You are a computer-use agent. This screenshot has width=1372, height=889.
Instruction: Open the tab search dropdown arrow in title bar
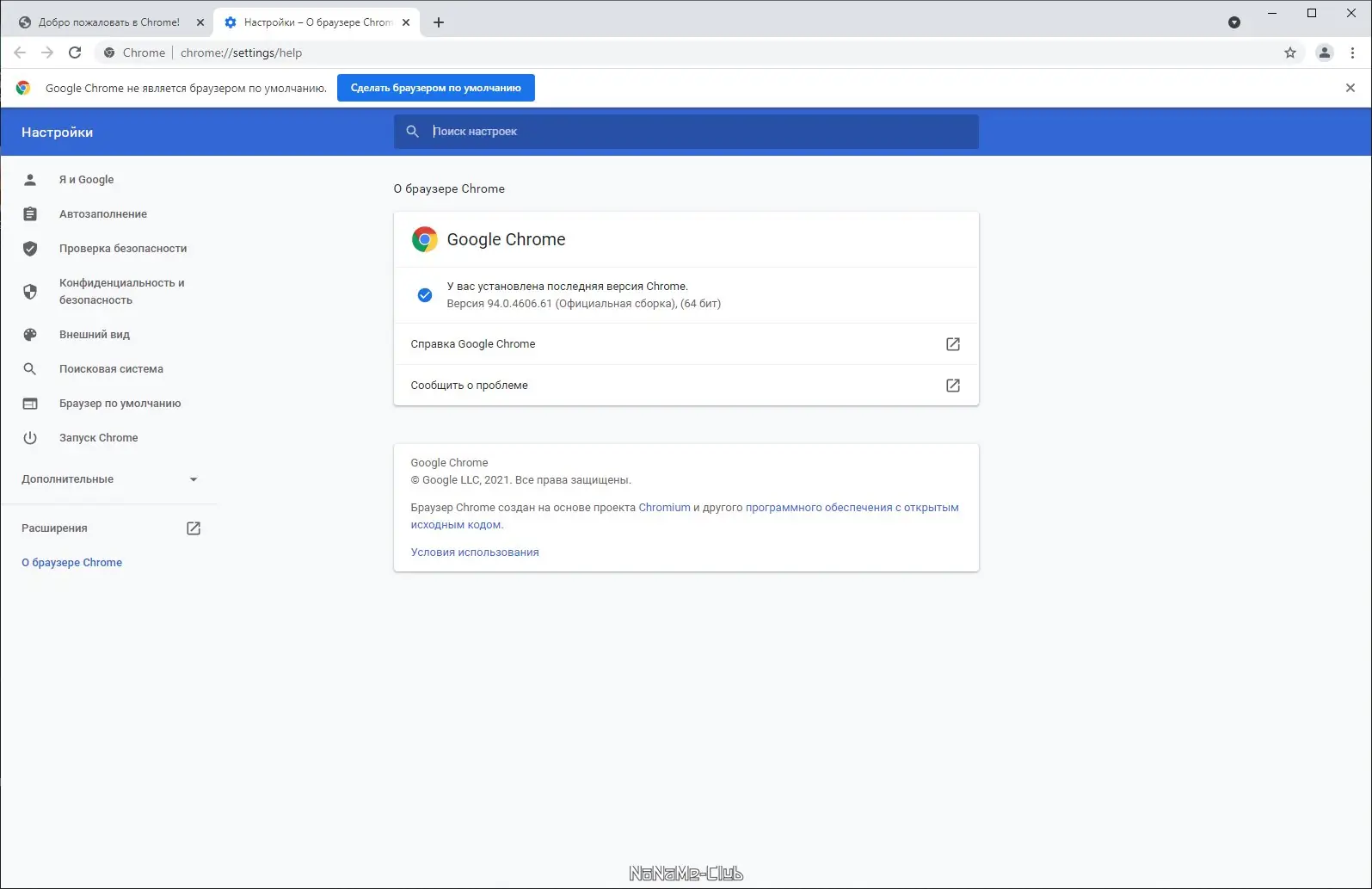pos(1234,22)
